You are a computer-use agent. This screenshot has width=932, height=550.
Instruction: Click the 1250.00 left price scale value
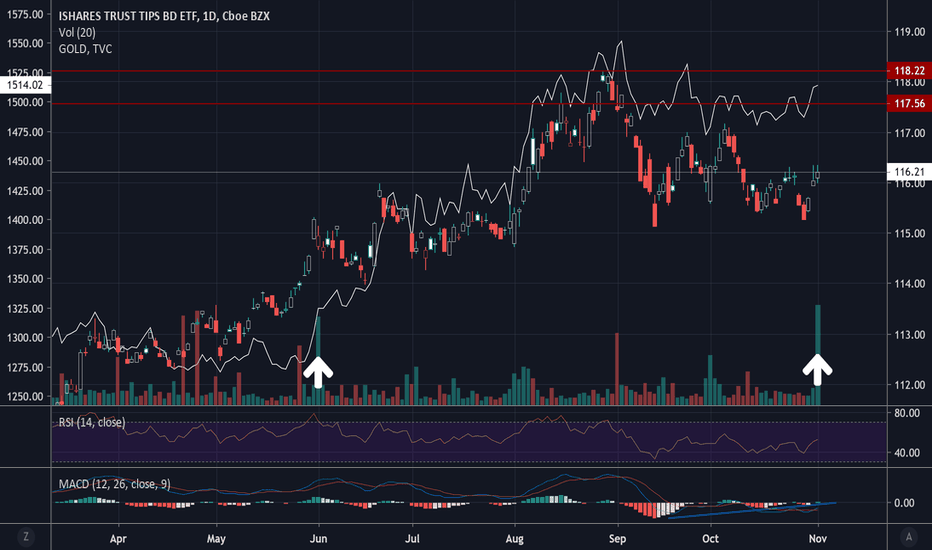point(25,396)
